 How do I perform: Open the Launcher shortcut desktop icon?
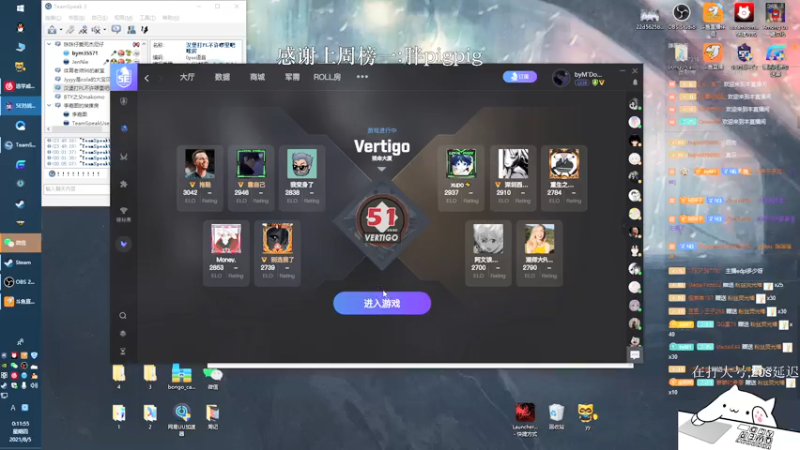pyautogui.click(x=525, y=419)
